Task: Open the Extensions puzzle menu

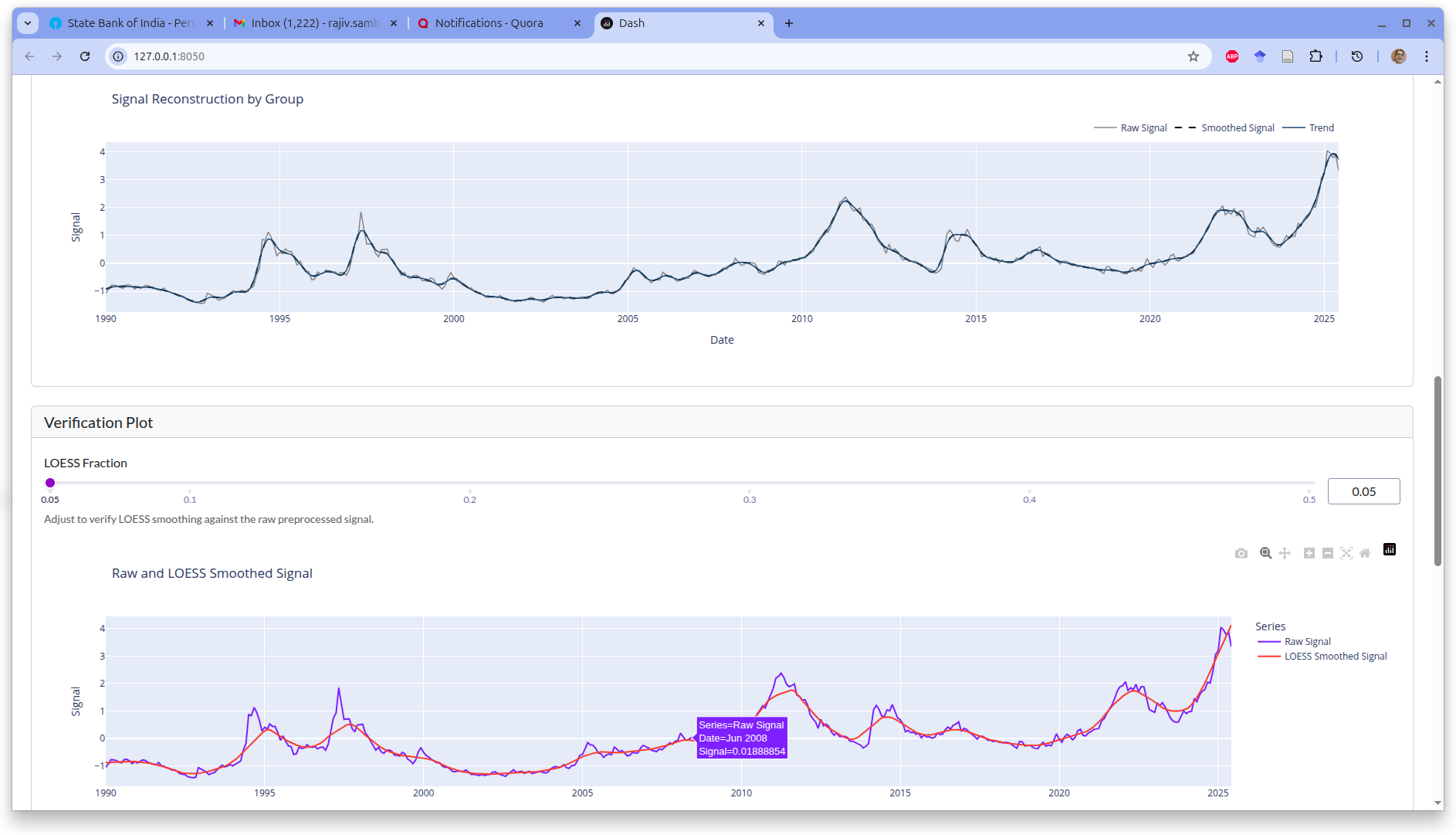Action: pyautogui.click(x=1316, y=56)
